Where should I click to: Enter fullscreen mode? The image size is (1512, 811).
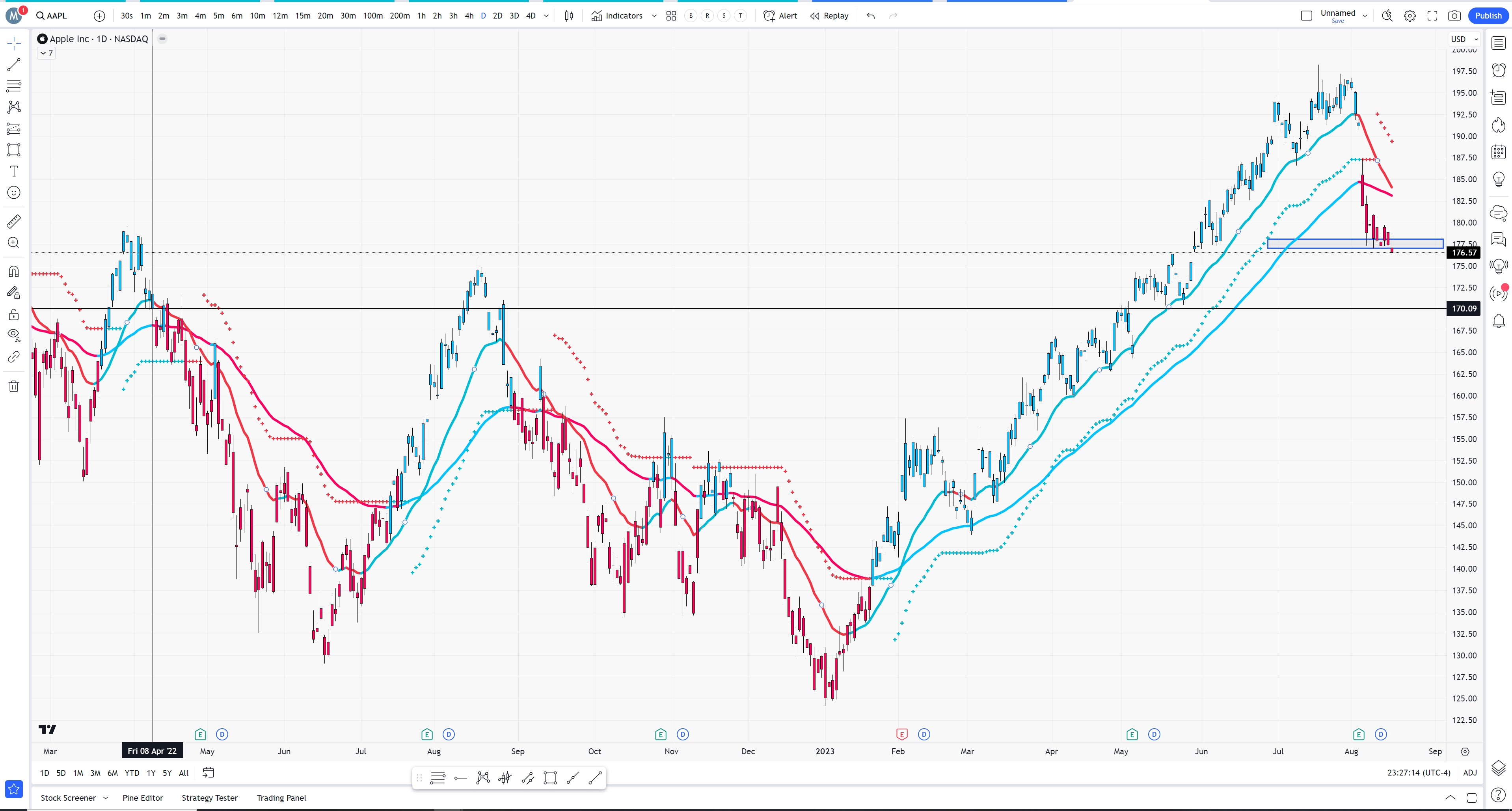[1432, 16]
